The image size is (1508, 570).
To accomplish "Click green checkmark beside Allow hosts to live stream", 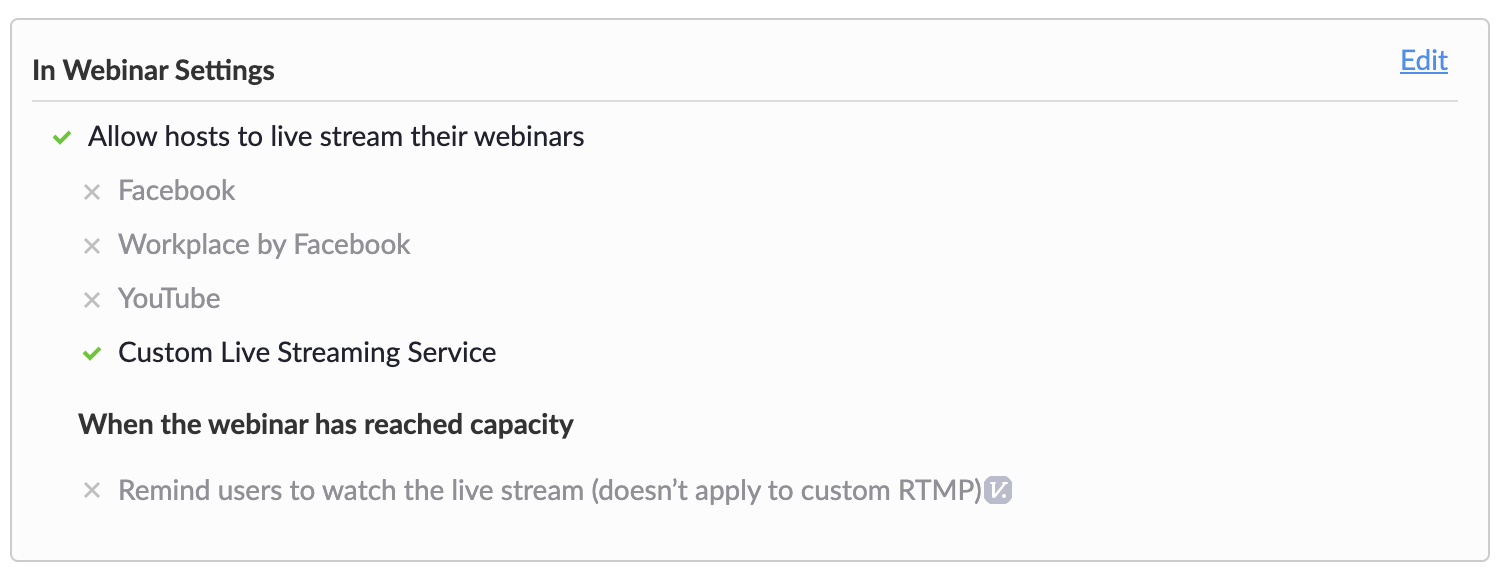I will pyautogui.click(x=62, y=137).
